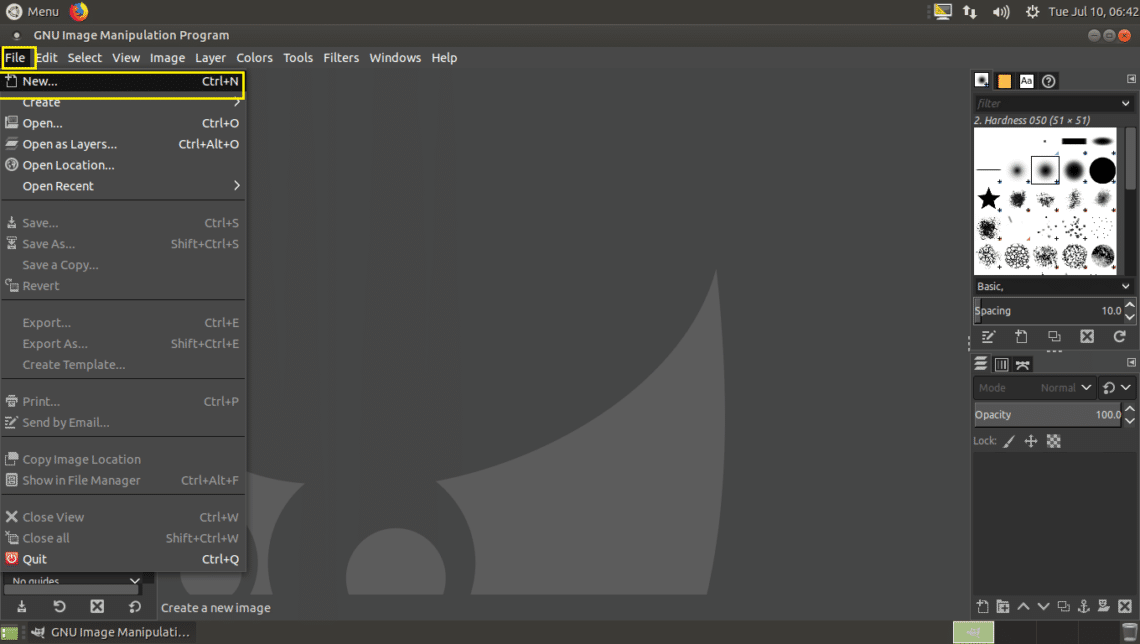The image size is (1140, 644).
Task: Select the Hardness 050 brush thumbnail
Action: [1045, 171]
